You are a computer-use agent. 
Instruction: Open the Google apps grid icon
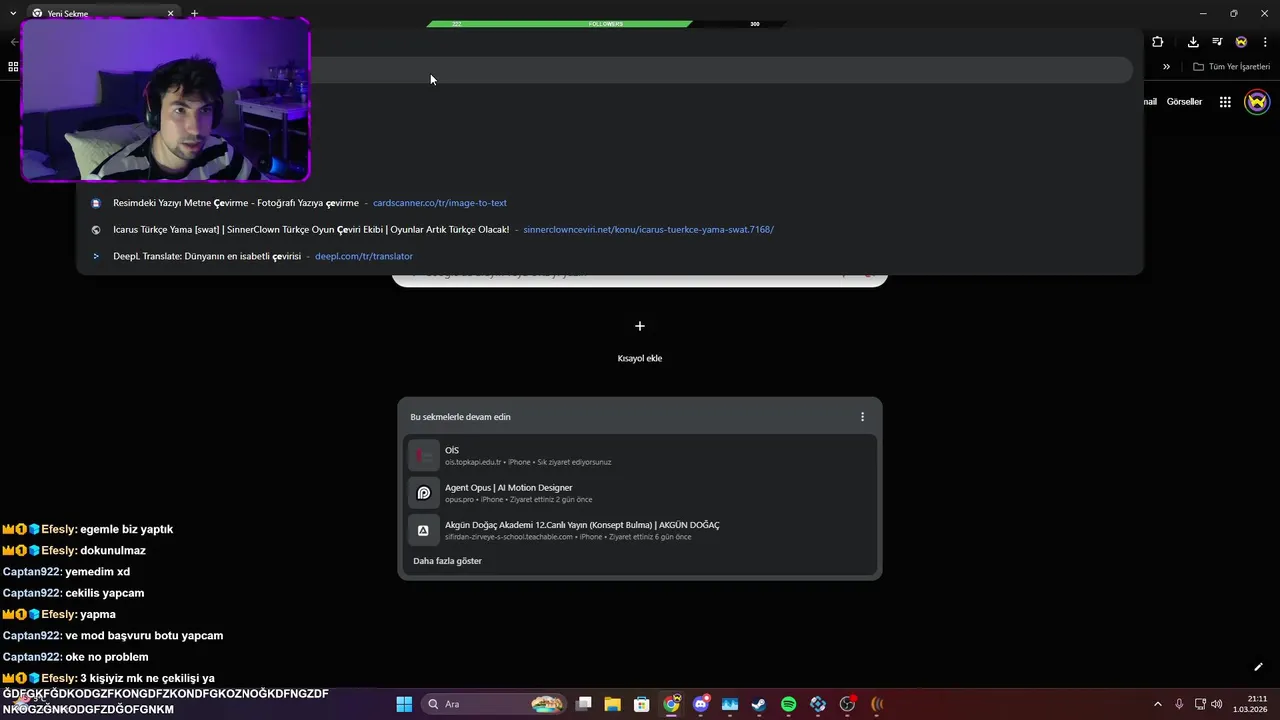click(1225, 102)
